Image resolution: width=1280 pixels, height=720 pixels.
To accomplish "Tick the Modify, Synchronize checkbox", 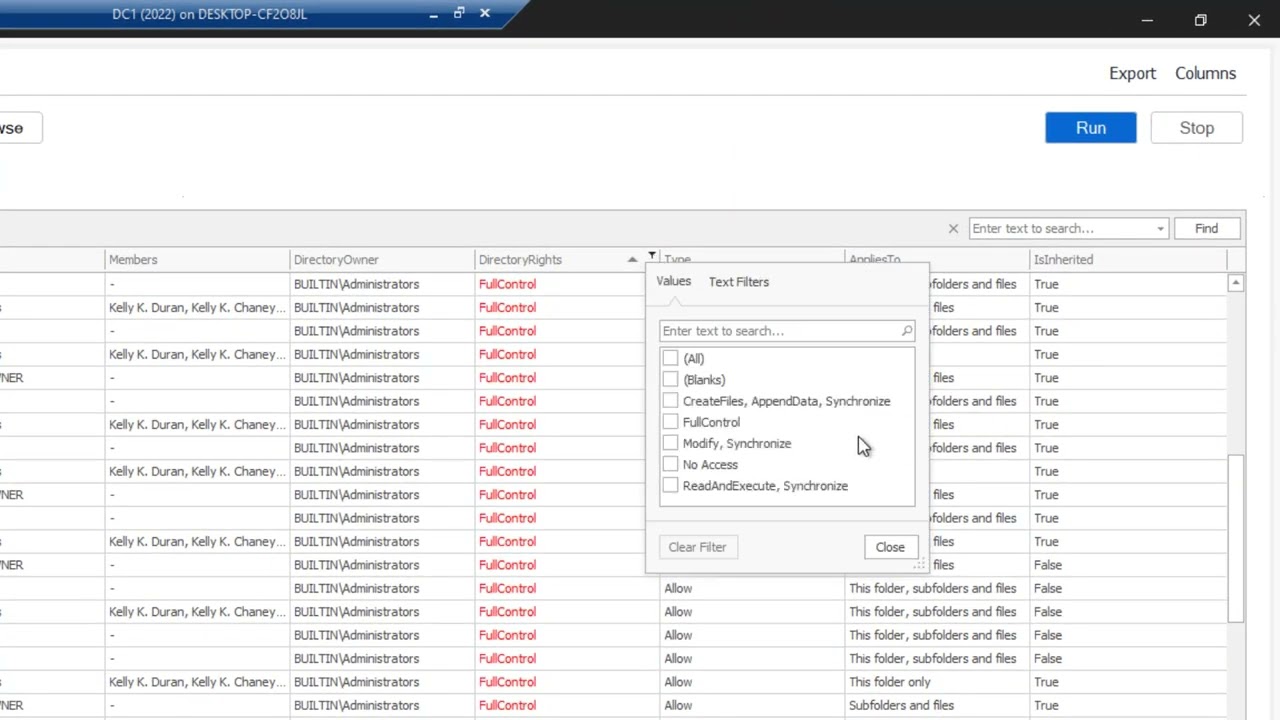I will tap(670, 443).
